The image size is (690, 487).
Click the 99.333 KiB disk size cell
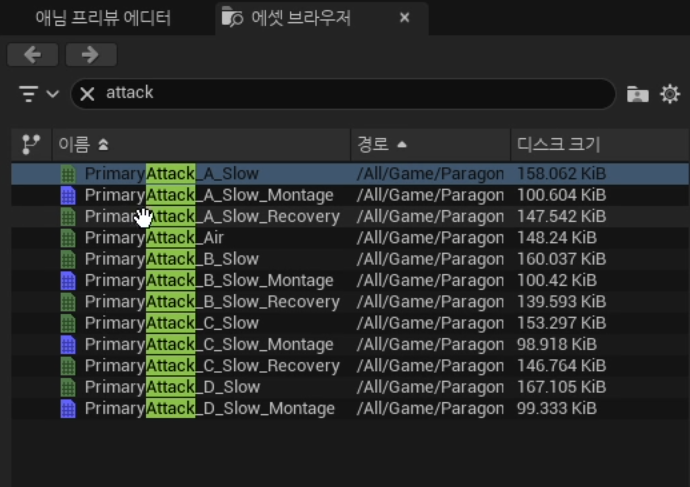pos(557,408)
